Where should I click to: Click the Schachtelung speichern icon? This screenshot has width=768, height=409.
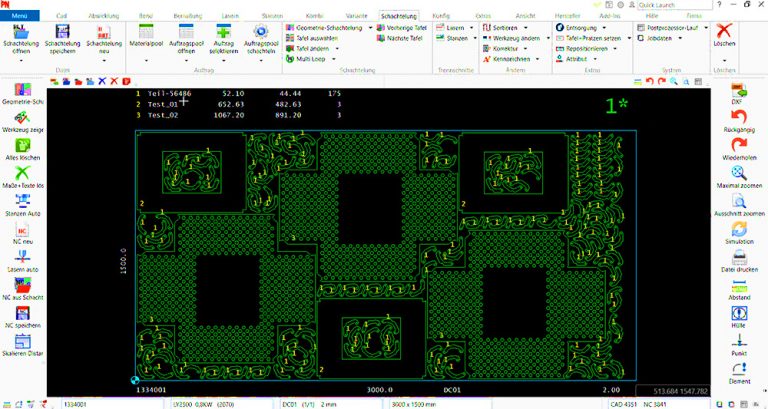[x=62, y=39]
